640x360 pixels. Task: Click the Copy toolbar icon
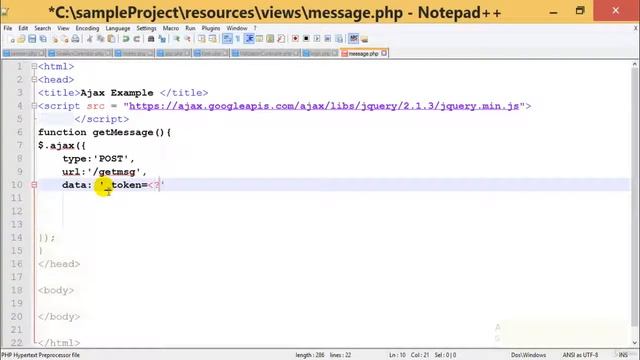pos(100,39)
